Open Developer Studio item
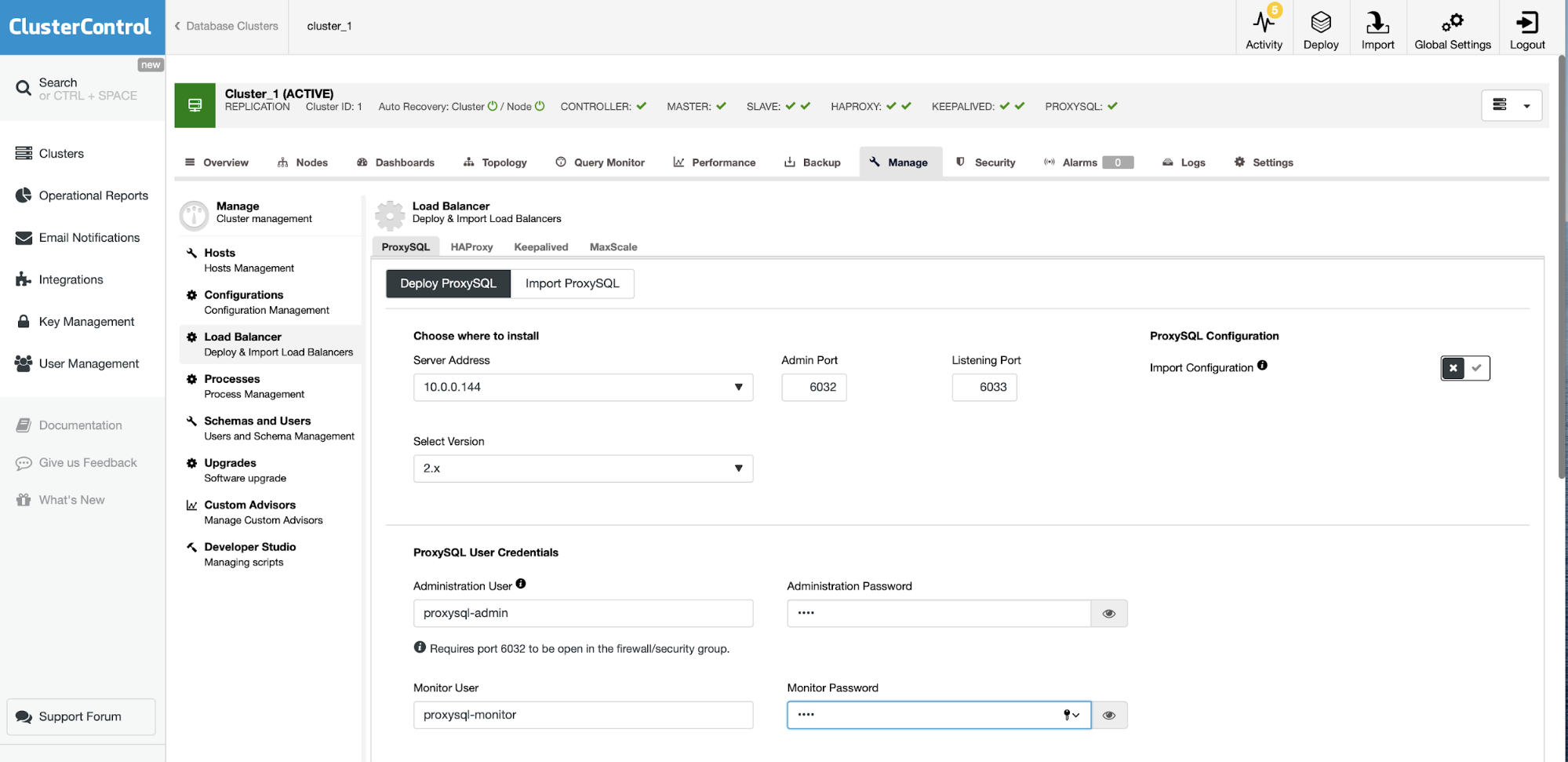Image resolution: width=1568 pixels, height=762 pixels. pos(271,554)
